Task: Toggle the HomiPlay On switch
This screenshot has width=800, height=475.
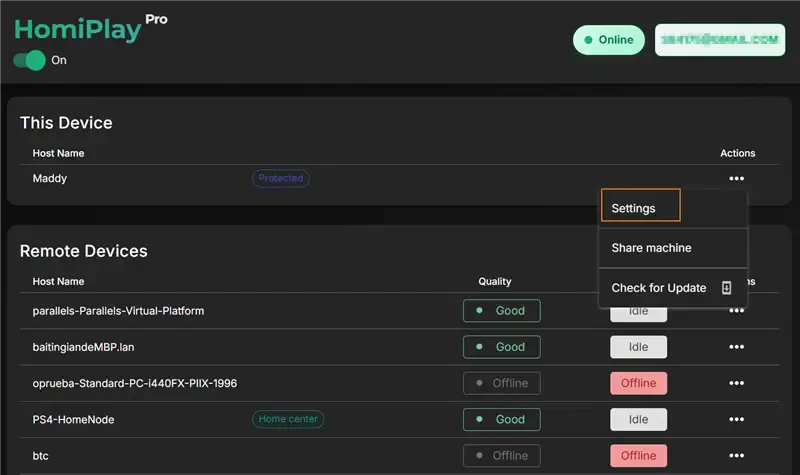Action: pos(30,60)
